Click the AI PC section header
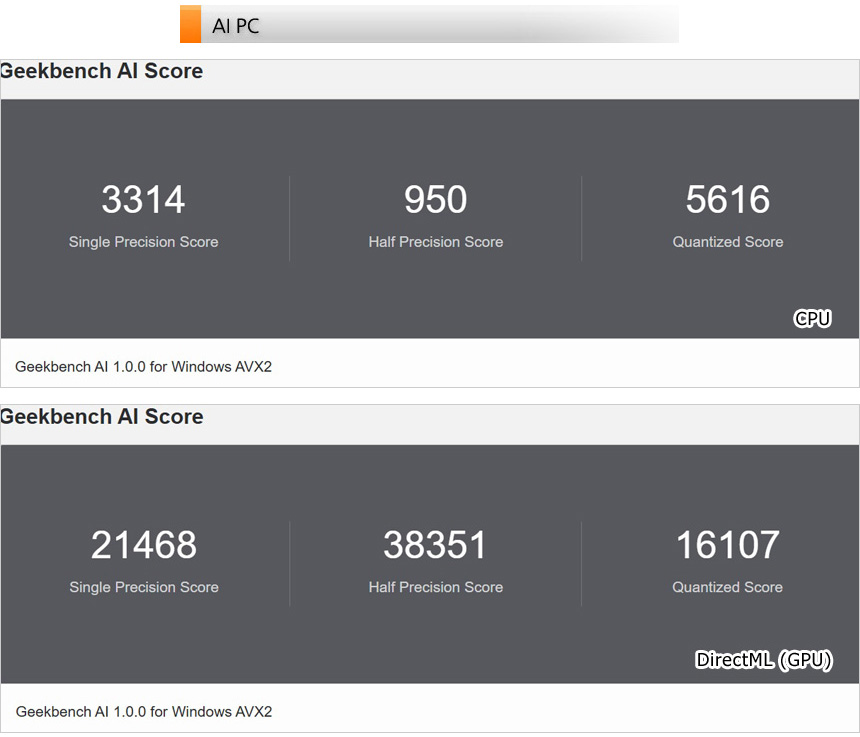Screen dimensions: 860x737 236,26
